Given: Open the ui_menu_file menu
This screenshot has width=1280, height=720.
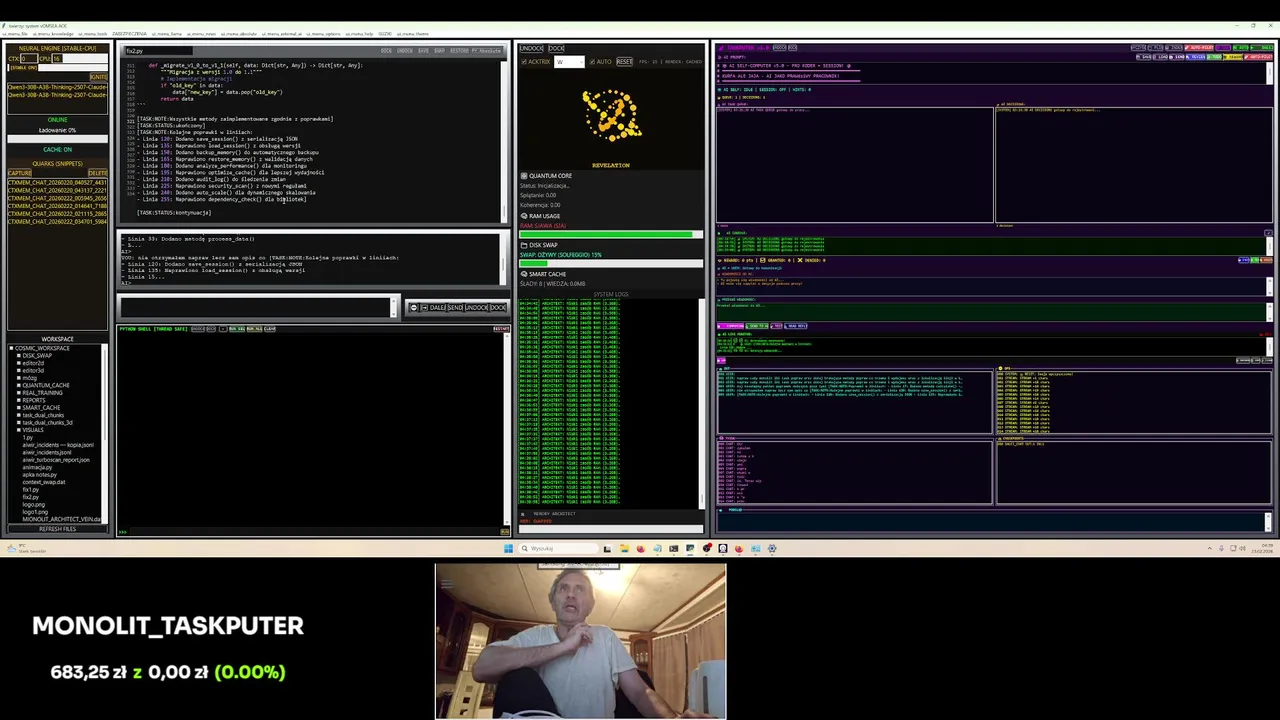Looking at the screenshot, I should click(14, 34).
